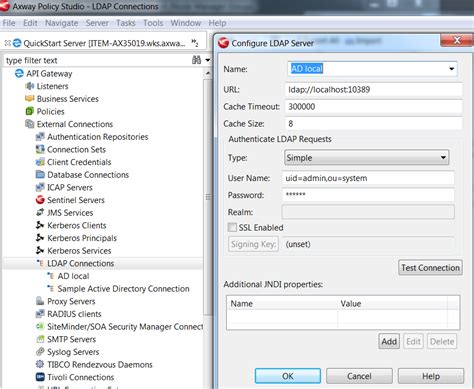The width and height of the screenshot is (474, 389).
Task: Click the Cache Size field
Action: [x=373, y=124]
